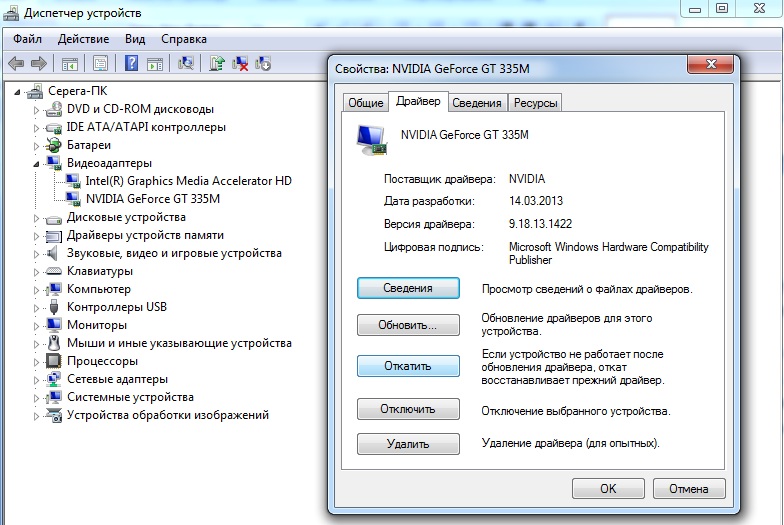
Task: Click the Back arrow in the toolbar
Action: click(x=16, y=64)
